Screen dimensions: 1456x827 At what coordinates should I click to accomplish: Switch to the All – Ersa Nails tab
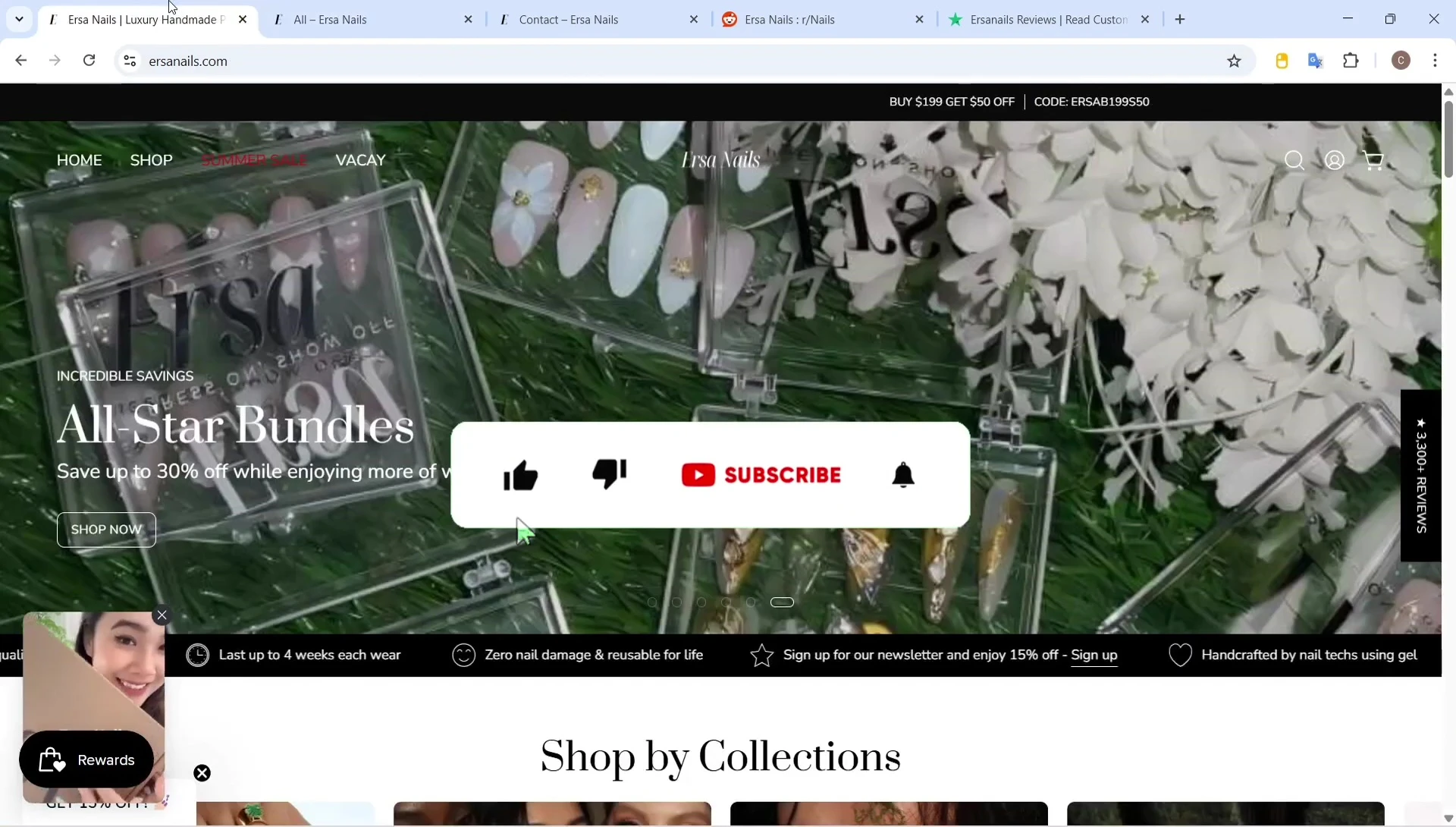pyautogui.click(x=372, y=20)
